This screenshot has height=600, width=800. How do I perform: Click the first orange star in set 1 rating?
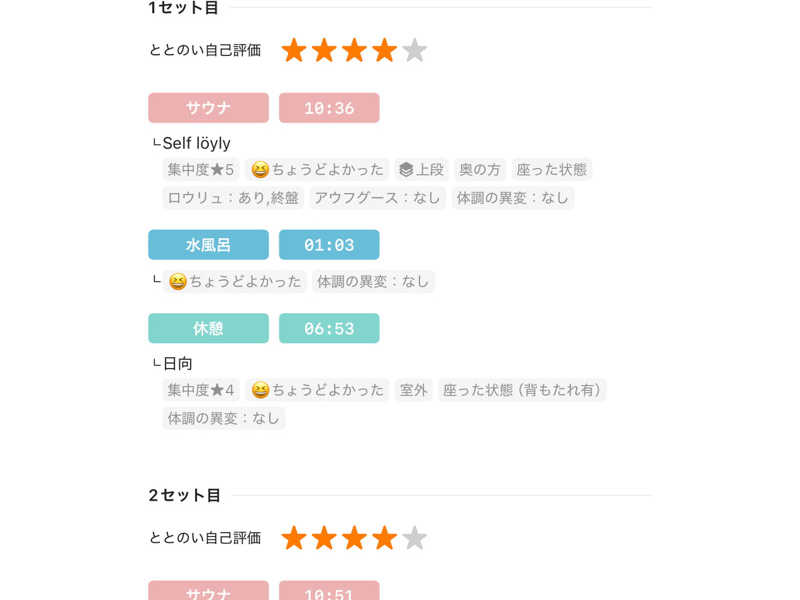(x=294, y=50)
